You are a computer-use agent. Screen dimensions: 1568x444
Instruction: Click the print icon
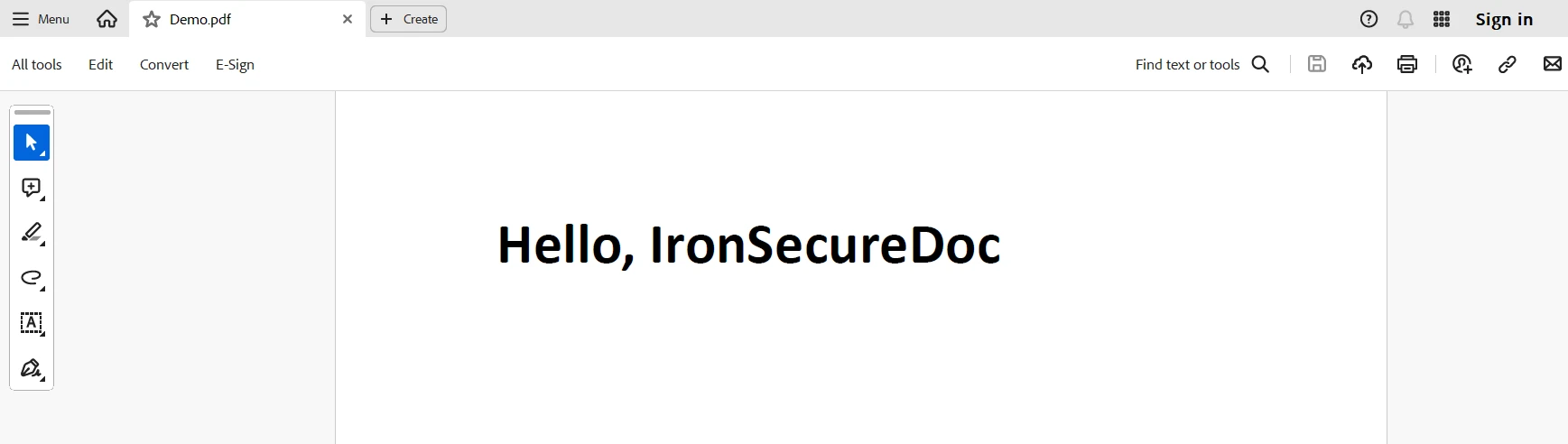coord(1406,64)
